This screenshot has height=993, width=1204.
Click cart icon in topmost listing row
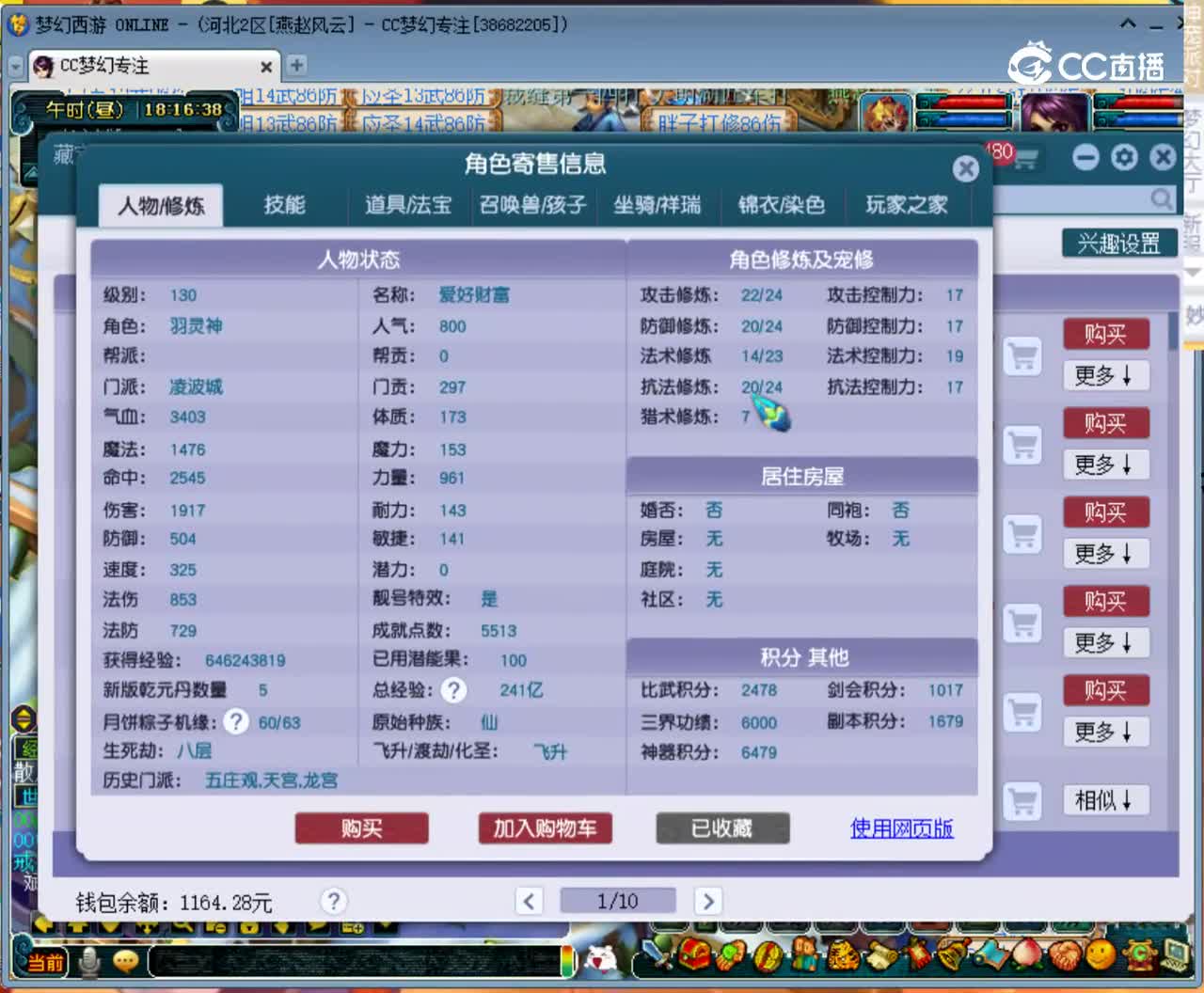[1022, 355]
